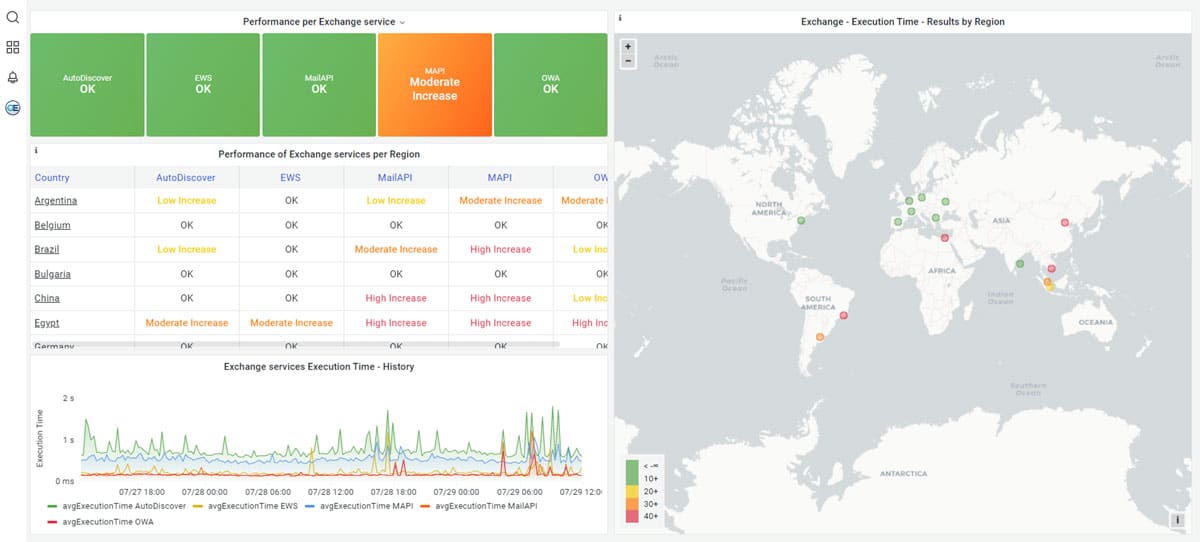This screenshot has height=542, width=1200.
Task: Click the orange map marker in Argentina
Action: click(820, 337)
